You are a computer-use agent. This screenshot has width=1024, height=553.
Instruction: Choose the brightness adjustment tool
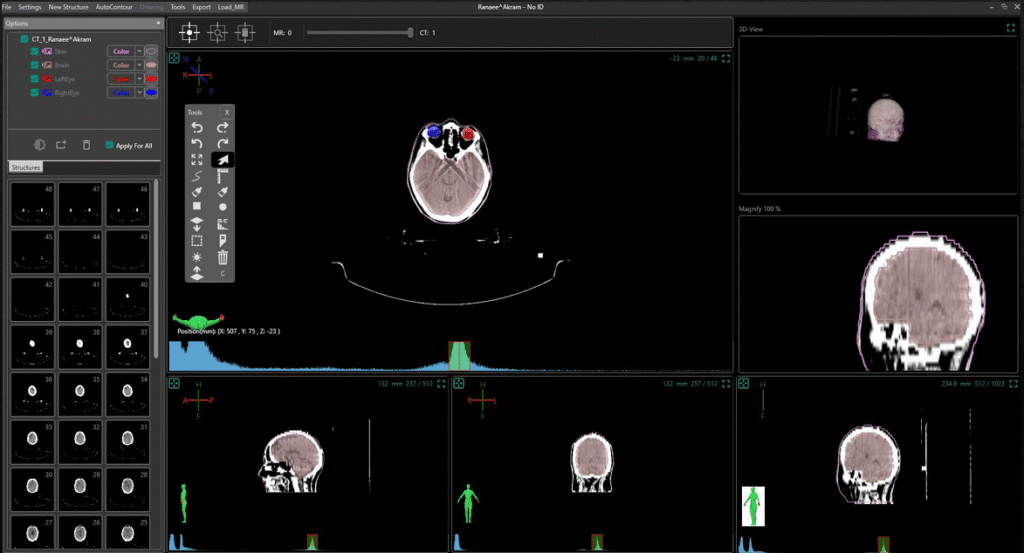pyautogui.click(x=197, y=257)
